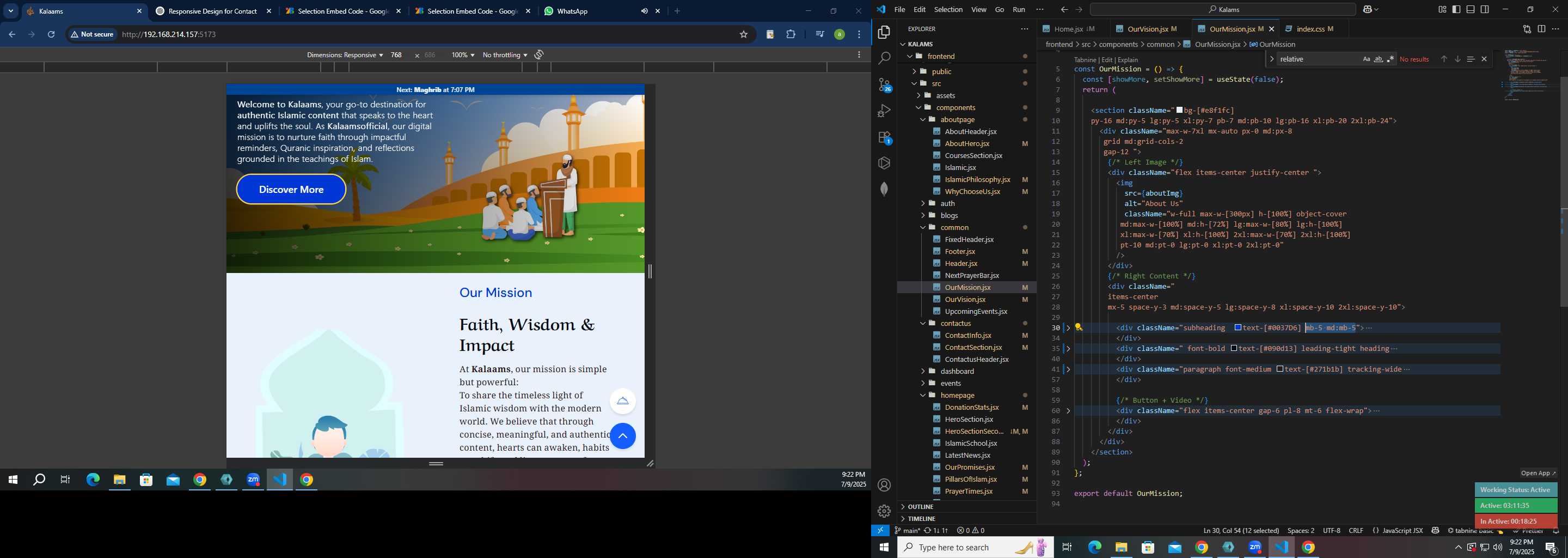Split the editor to the right
Image resolution: width=1568 pixels, height=558 pixels.
1541,29
